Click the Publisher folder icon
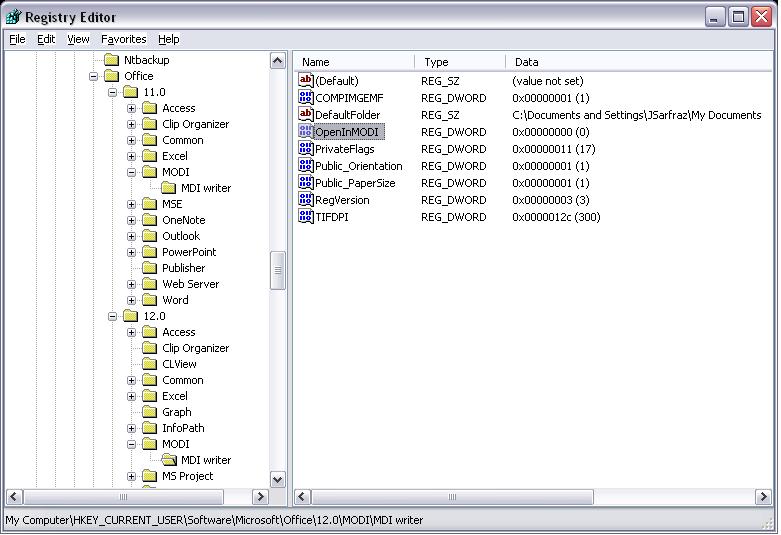Image resolution: width=781 pixels, height=535 pixels. tap(149, 268)
